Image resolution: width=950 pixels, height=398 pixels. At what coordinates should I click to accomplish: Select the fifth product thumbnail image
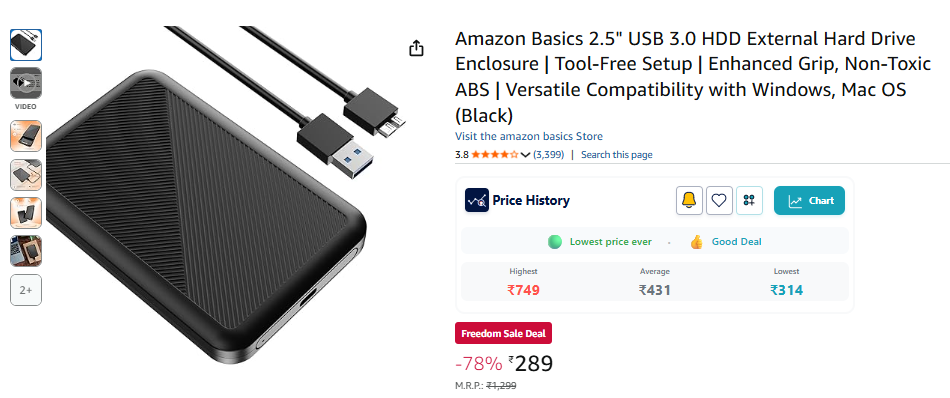pos(25,213)
